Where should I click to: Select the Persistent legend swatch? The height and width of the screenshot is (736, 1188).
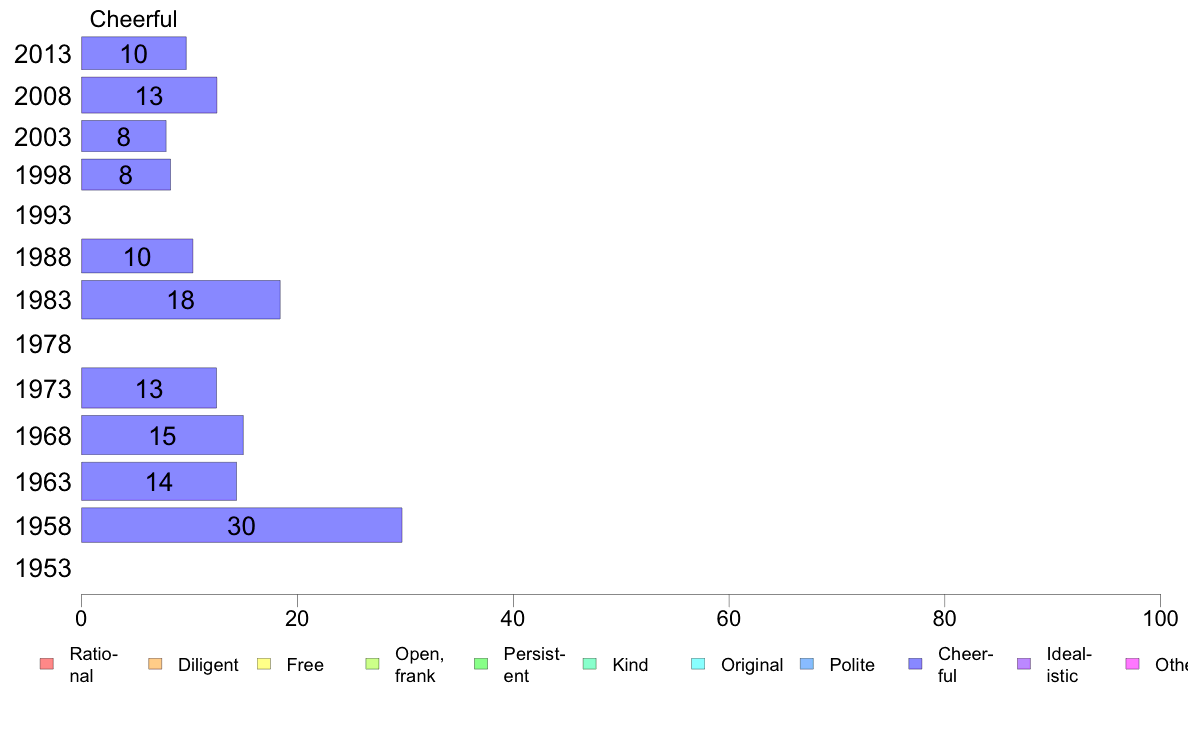pyautogui.click(x=481, y=664)
